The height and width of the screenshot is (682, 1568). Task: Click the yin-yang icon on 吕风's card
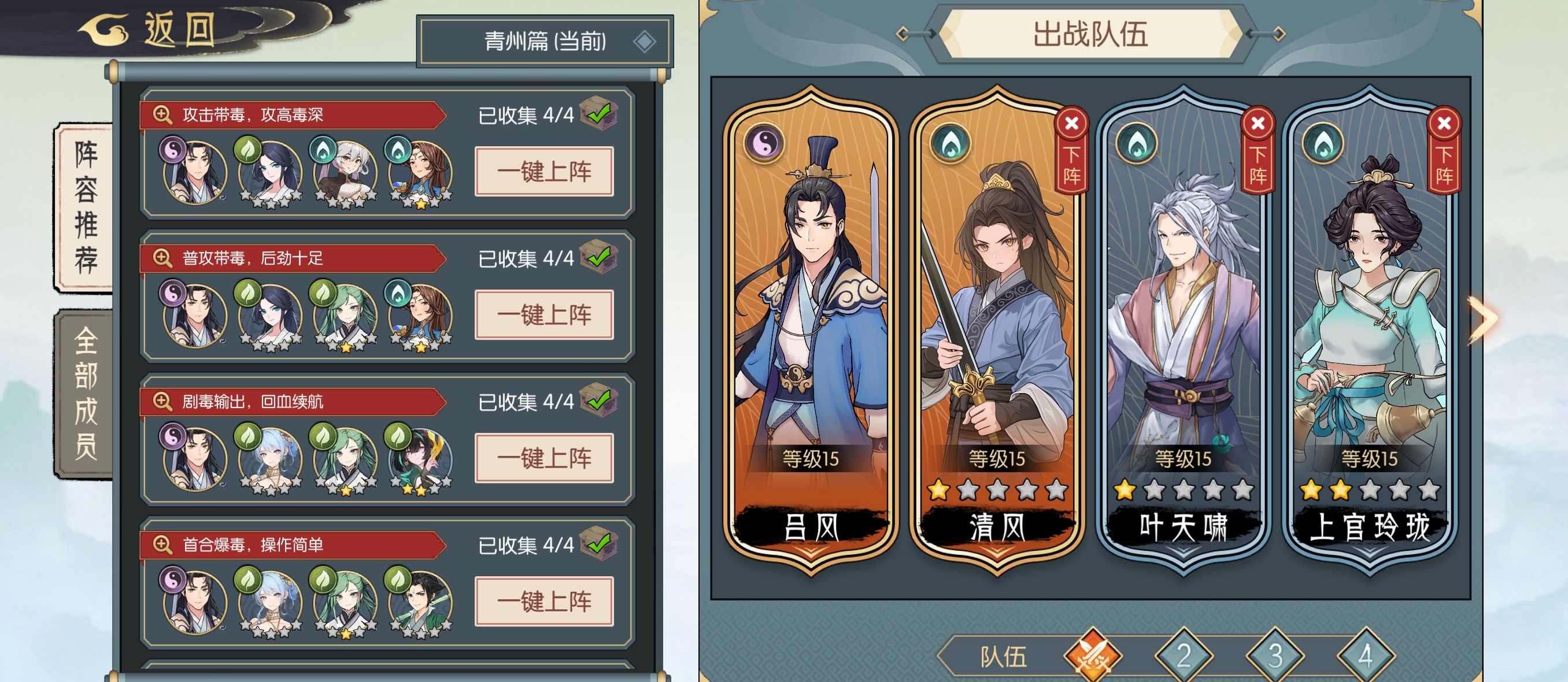pos(764,143)
